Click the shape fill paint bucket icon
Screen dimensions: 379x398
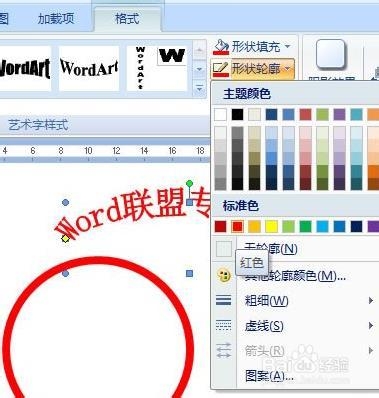coord(221,47)
